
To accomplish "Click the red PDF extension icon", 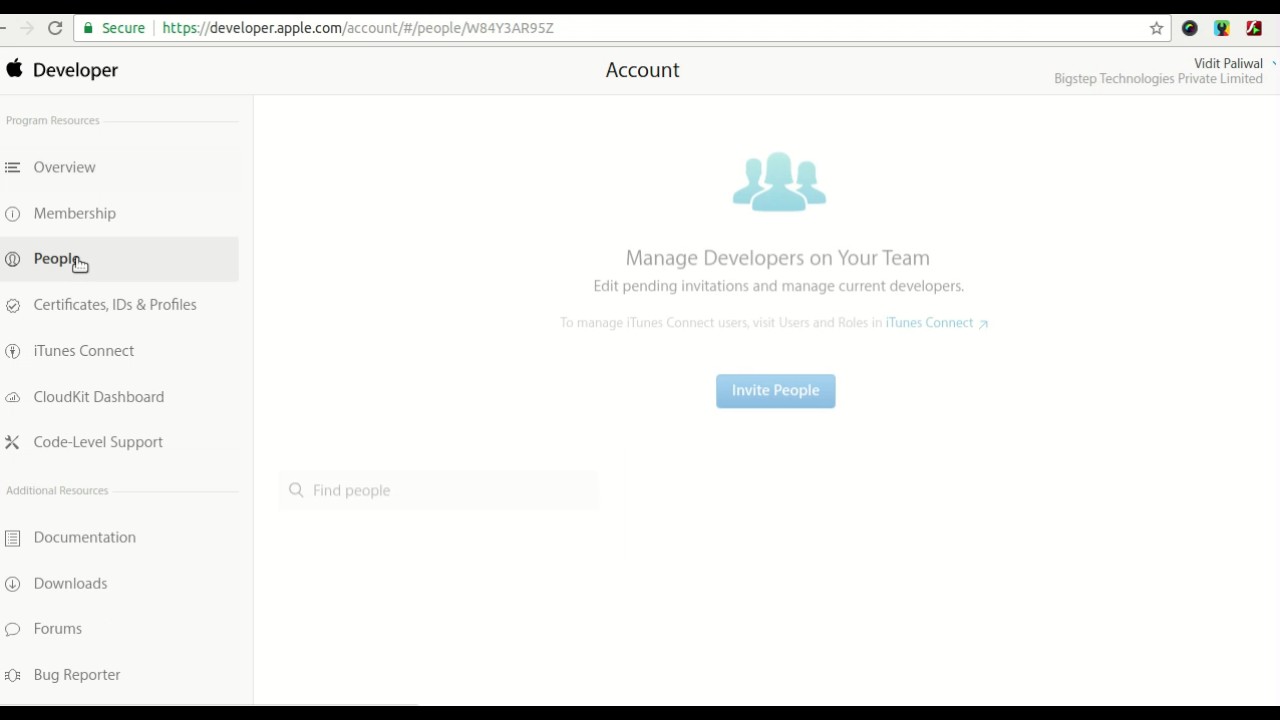I will click(1253, 28).
